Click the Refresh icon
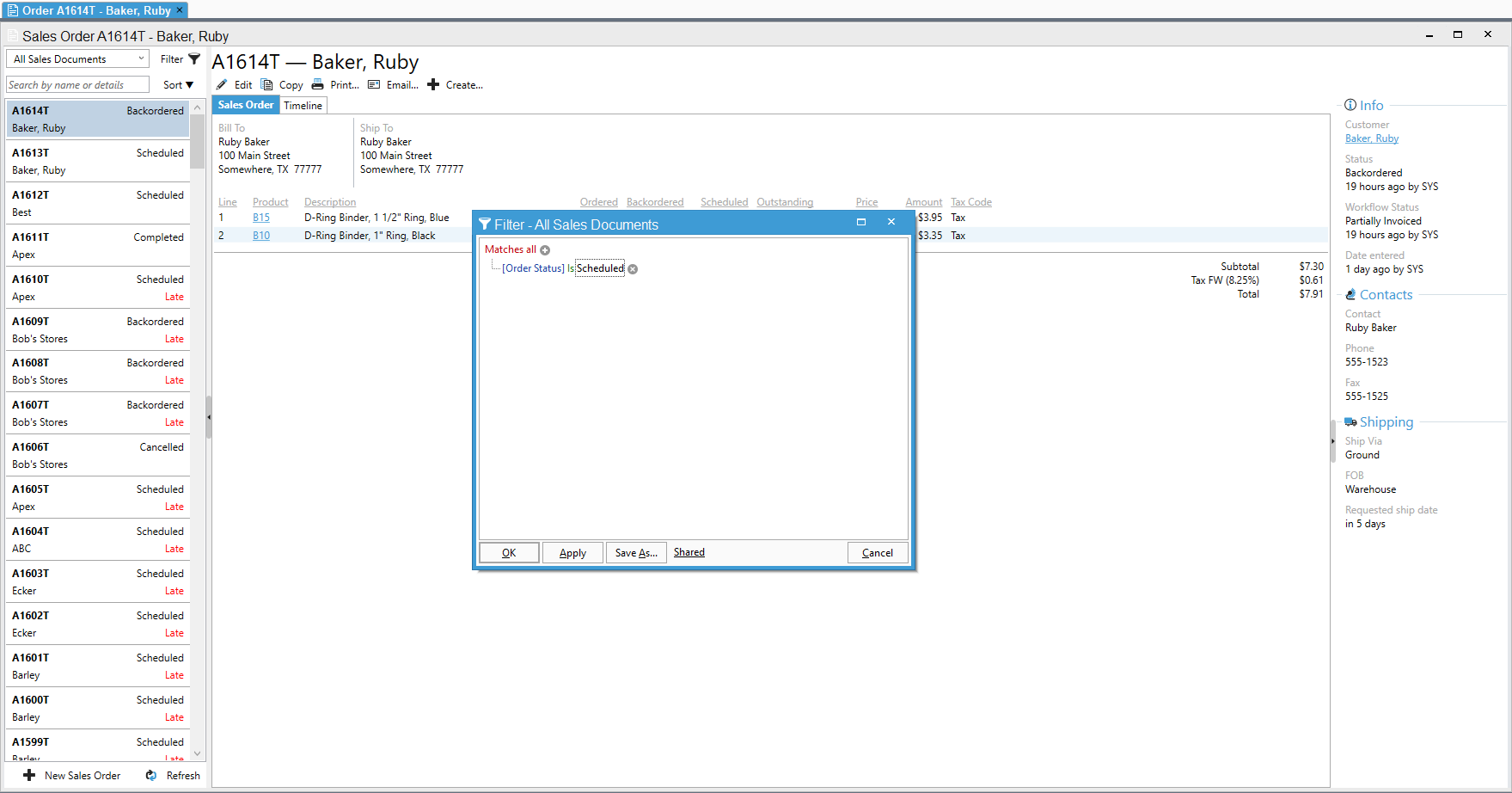The image size is (1512, 793). [x=151, y=775]
